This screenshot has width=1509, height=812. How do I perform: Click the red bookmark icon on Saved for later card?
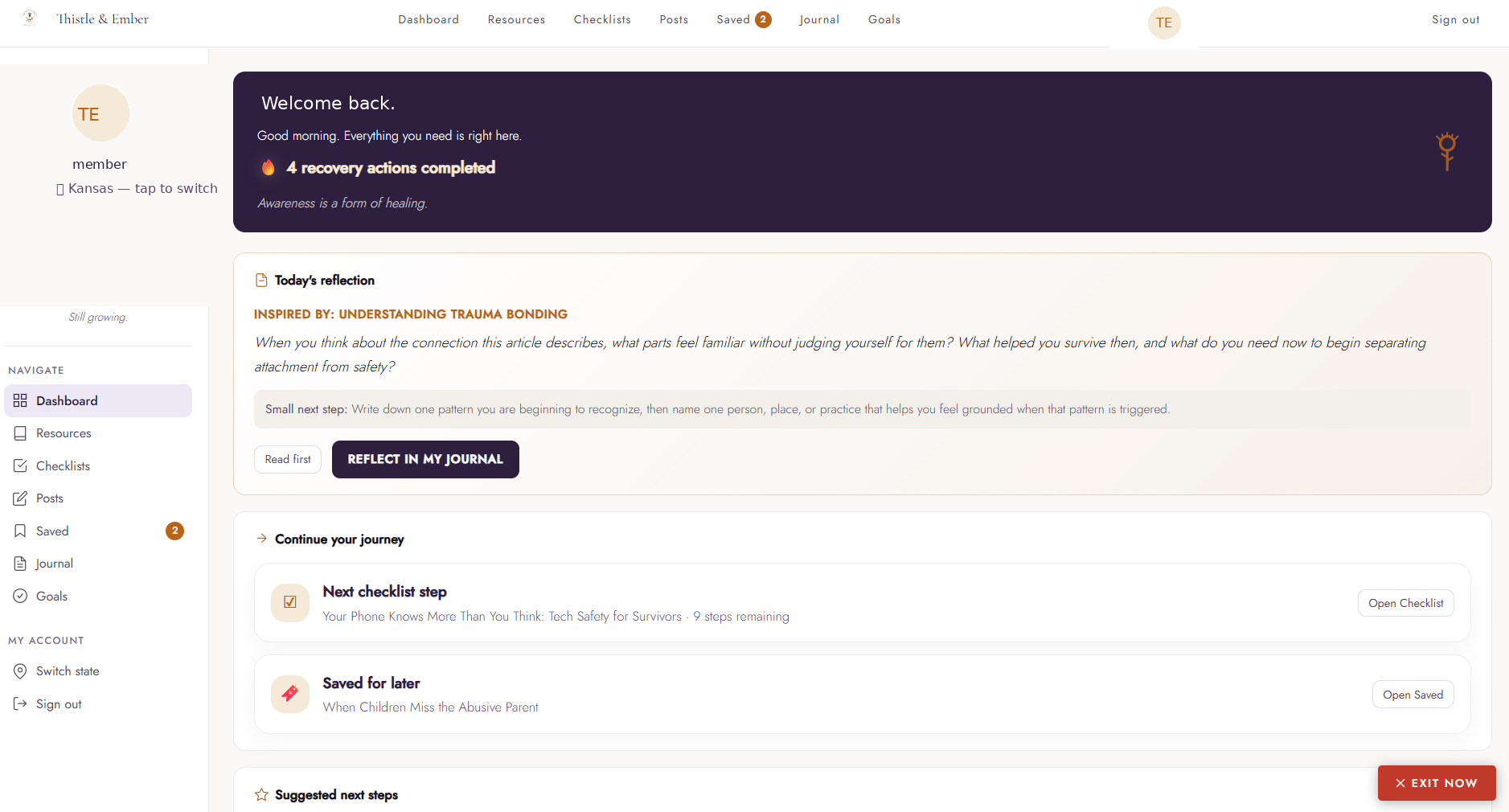pos(290,694)
